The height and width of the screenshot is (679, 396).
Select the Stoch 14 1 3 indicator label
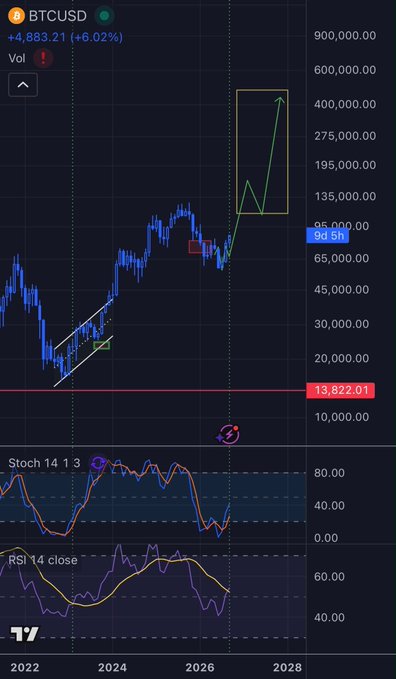44,463
